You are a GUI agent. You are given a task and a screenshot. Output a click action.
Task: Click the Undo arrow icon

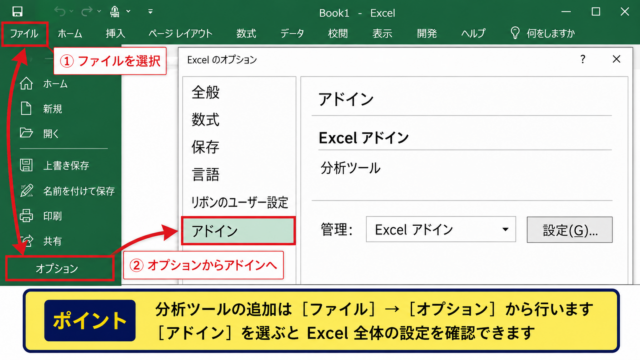coord(60,11)
